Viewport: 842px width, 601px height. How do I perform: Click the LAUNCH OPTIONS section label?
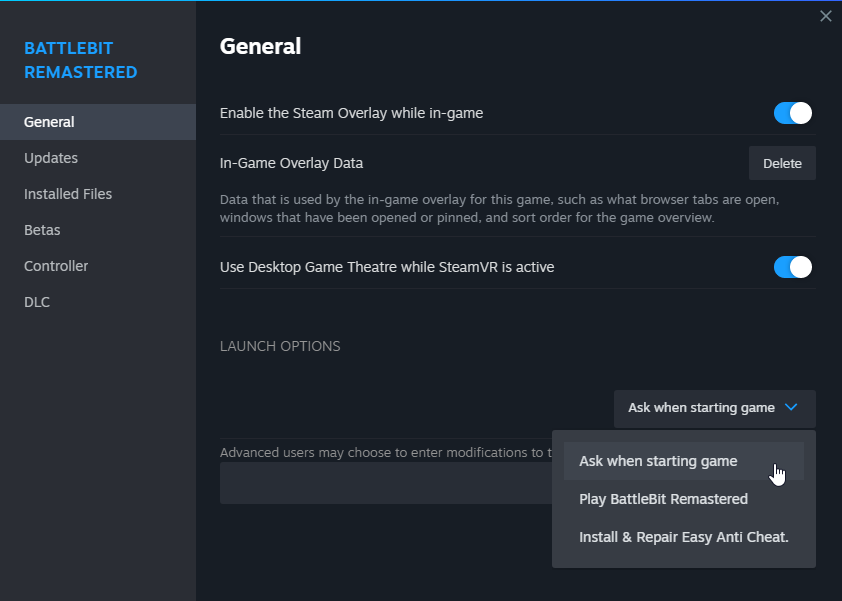(x=280, y=346)
